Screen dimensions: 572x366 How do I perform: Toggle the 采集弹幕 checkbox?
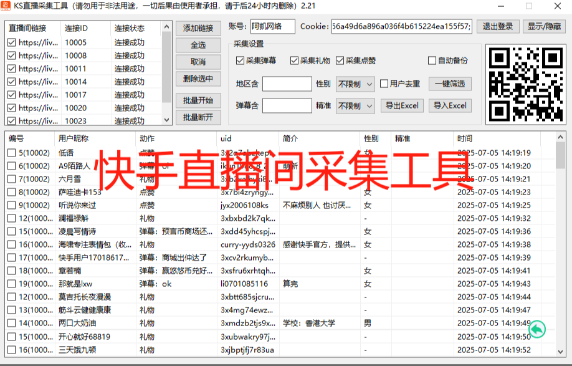(240, 61)
